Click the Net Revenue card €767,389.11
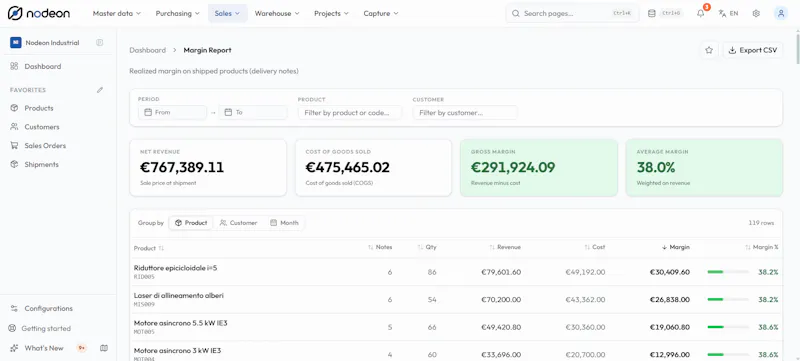This screenshot has height=361, width=800. point(208,168)
